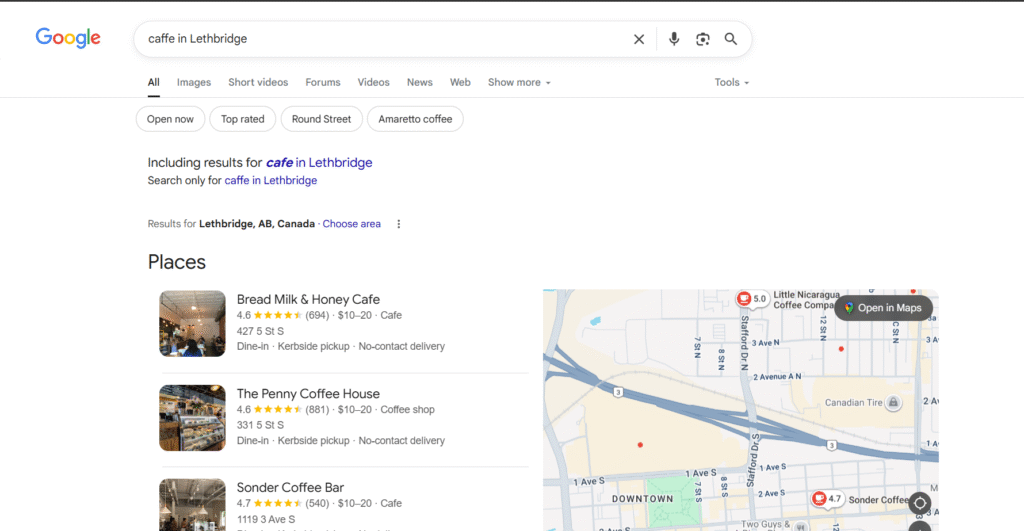Click red dot marker near 3 Ave N
Screen dimensions: 1024x531
click(841, 349)
